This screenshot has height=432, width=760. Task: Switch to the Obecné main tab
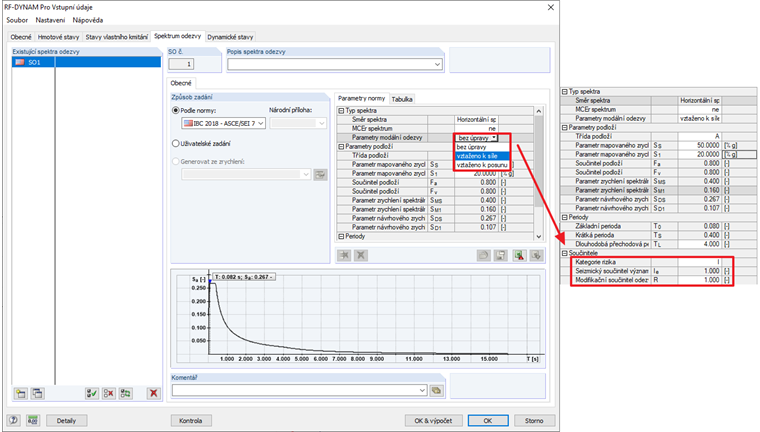coord(21,37)
